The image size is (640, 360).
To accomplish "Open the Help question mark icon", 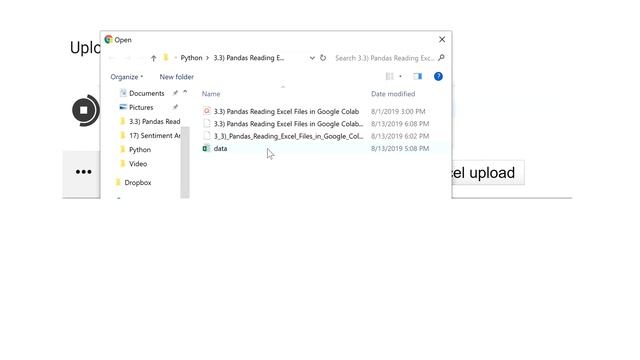I will tap(438, 76).
